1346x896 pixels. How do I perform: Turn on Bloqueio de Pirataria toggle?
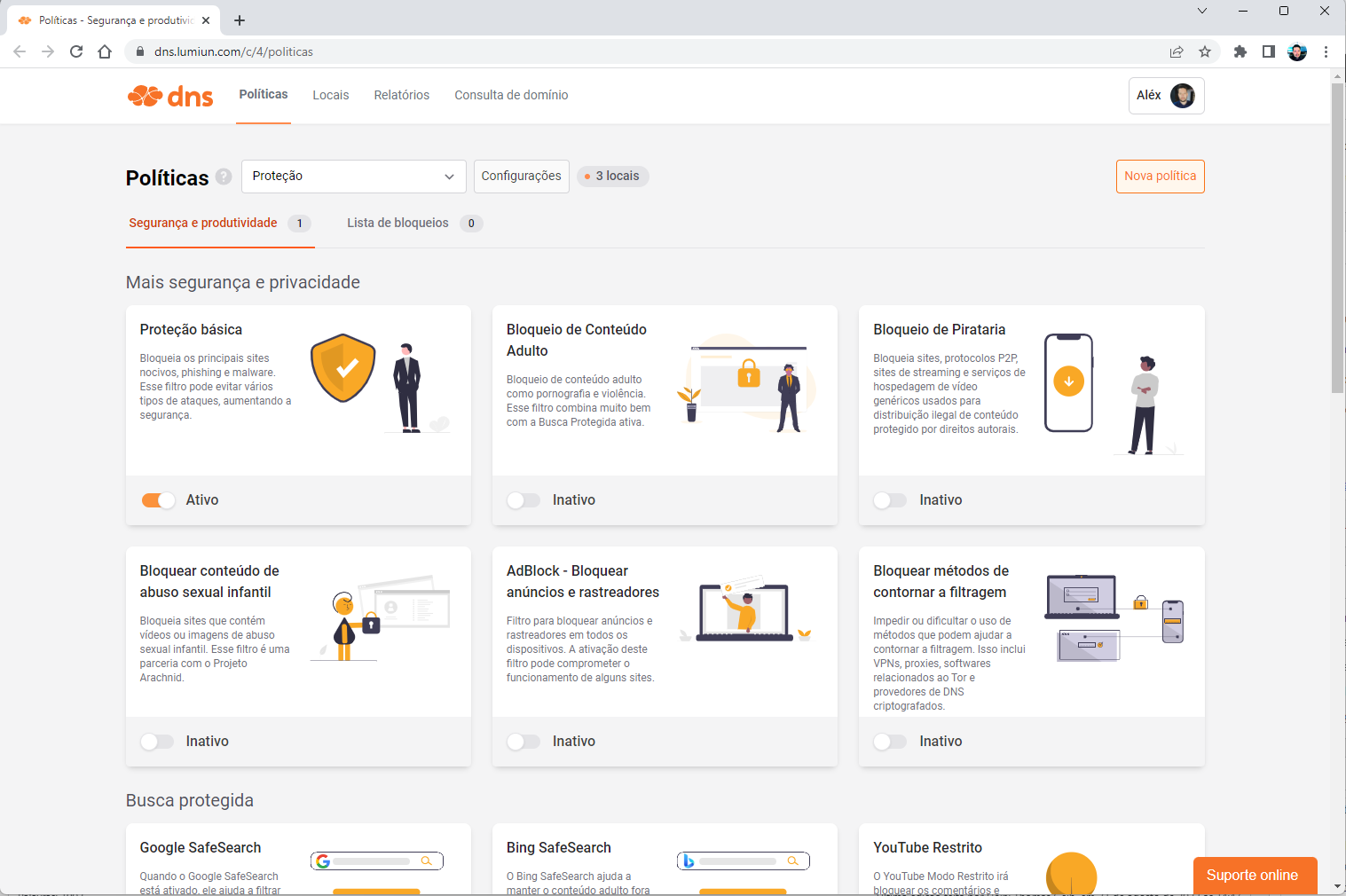tap(890, 500)
